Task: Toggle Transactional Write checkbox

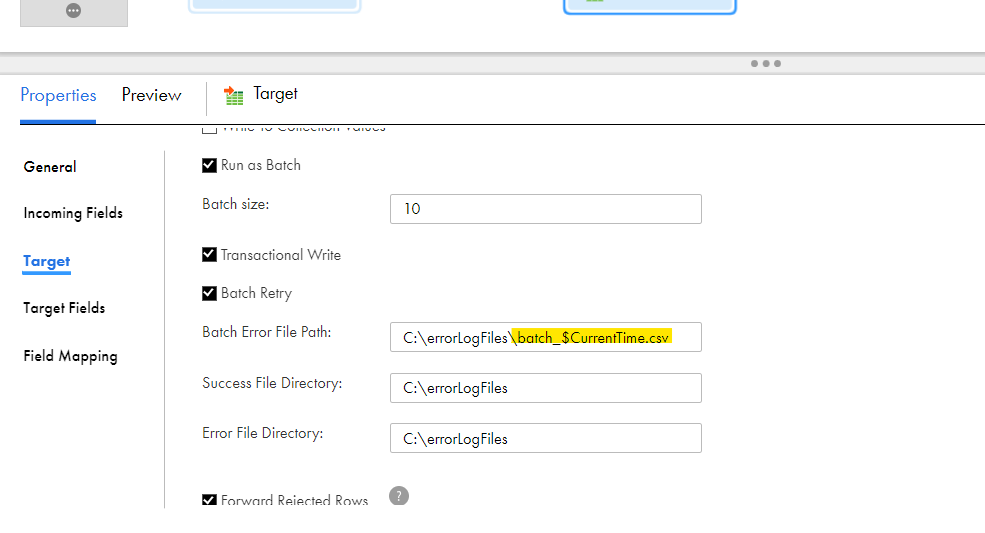Action: click(209, 255)
